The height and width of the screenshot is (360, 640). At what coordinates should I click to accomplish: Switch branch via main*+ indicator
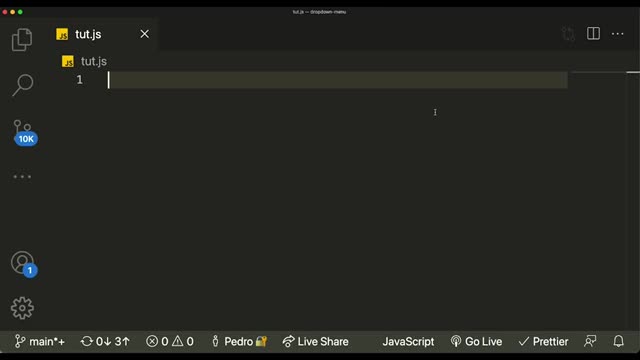click(40, 341)
